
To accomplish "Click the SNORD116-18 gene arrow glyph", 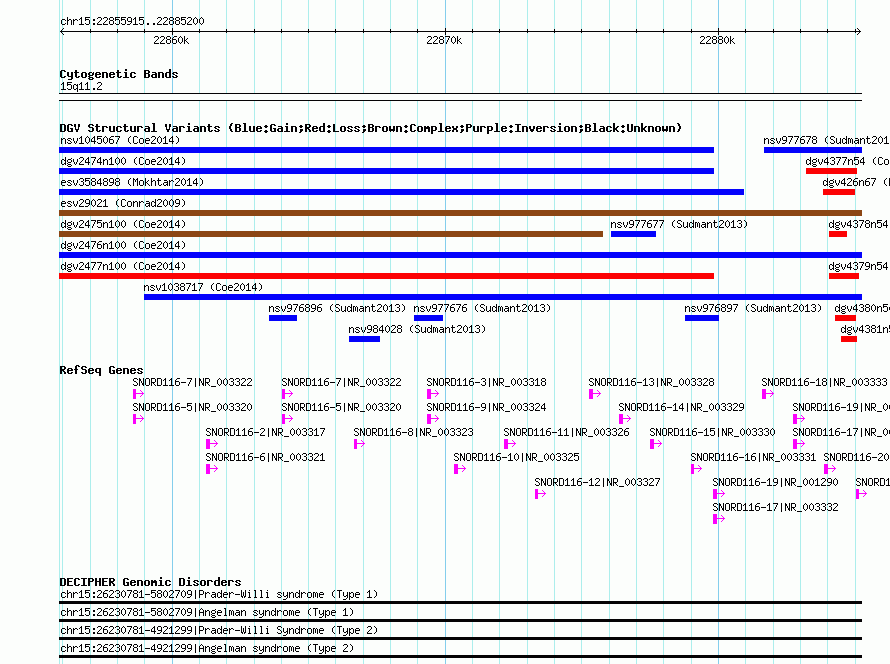I will pos(768,394).
